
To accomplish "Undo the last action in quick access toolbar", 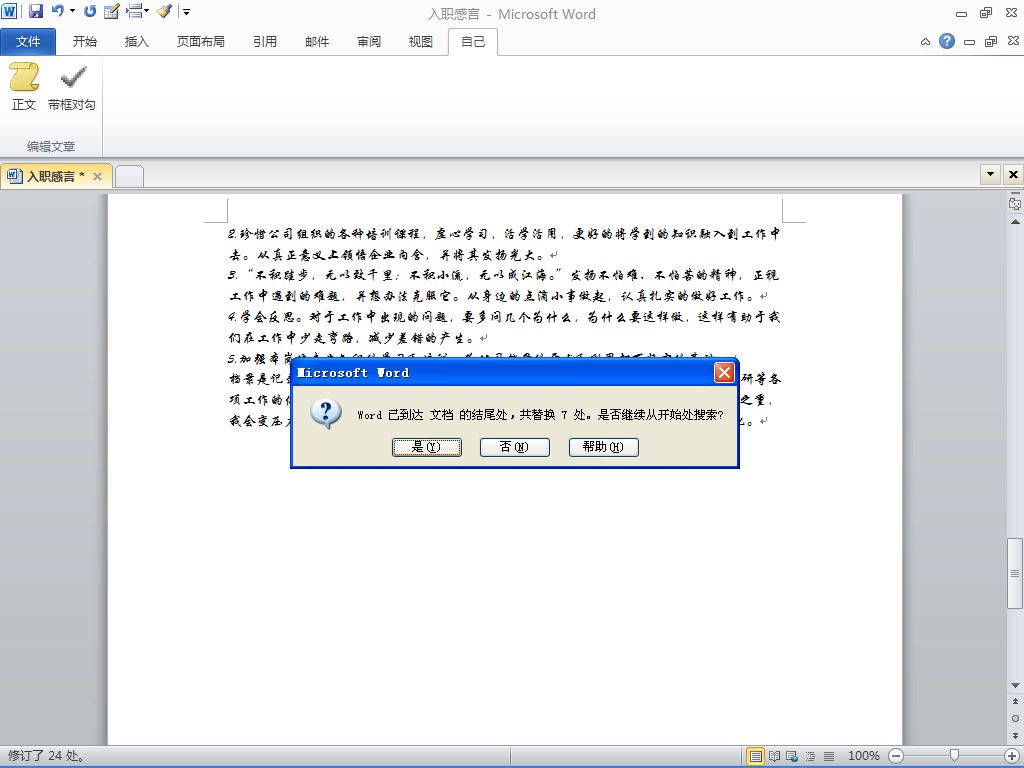I will (57, 10).
